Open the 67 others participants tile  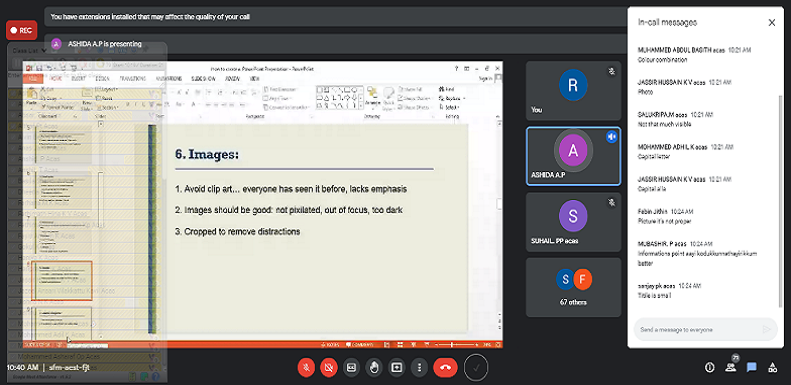573,287
